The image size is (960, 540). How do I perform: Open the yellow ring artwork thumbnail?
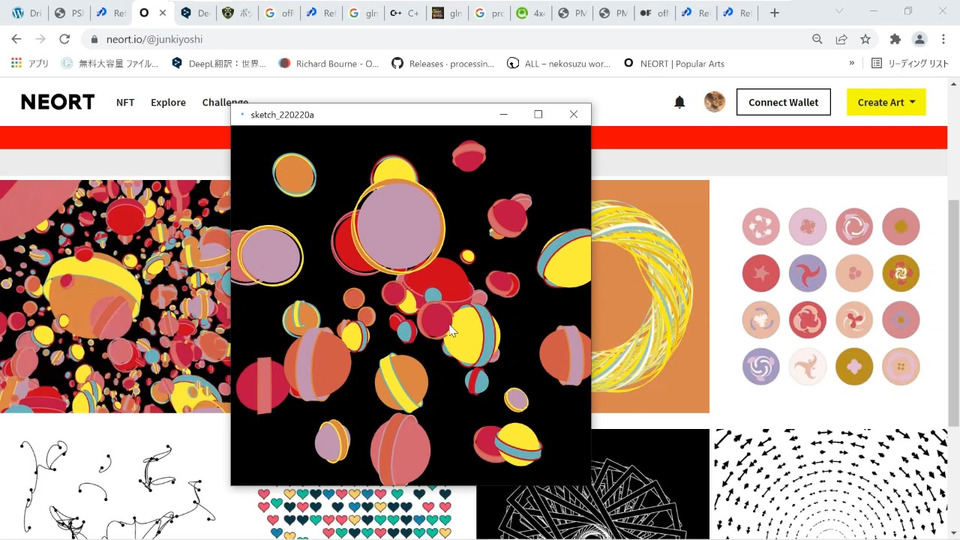(650, 296)
